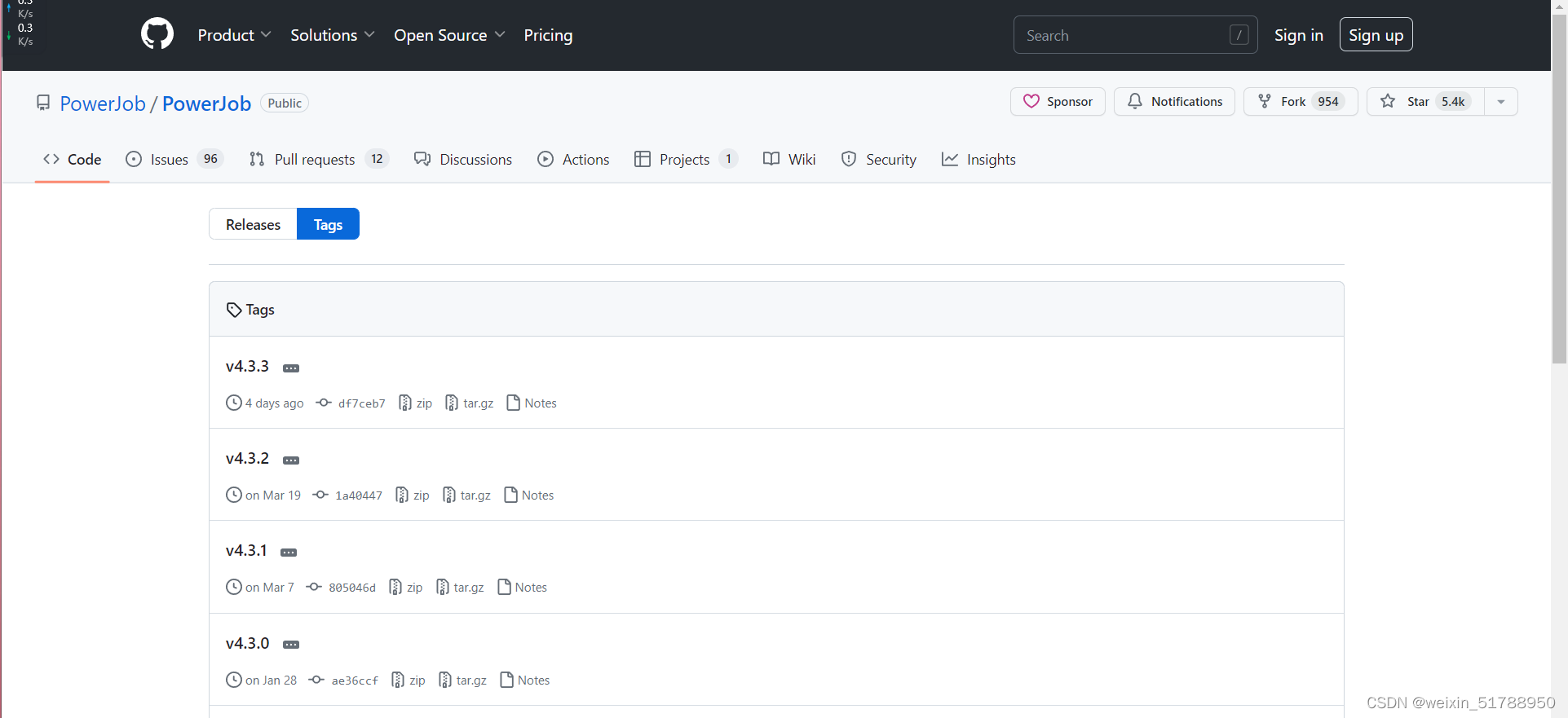
Task: Open commit df7ceb7
Action: point(351,403)
